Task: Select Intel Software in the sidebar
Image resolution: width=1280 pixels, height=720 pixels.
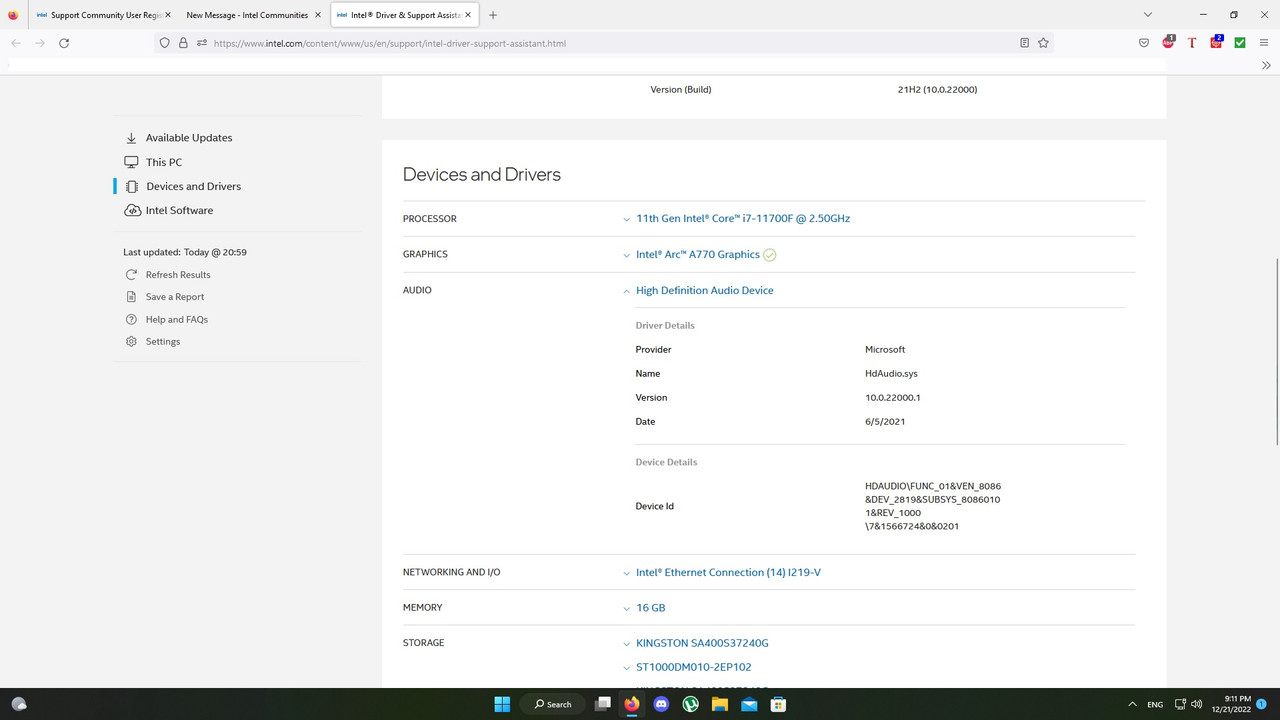Action: pyautogui.click(x=179, y=210)
